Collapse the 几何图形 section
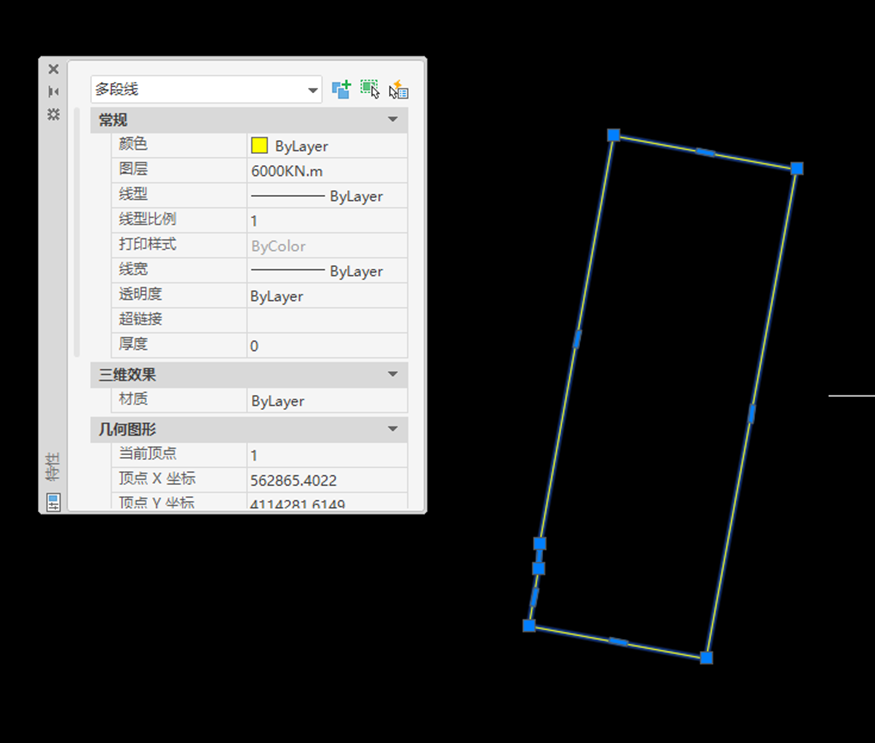The width and height of the screenshot is (875, 743). click(393, 429)
